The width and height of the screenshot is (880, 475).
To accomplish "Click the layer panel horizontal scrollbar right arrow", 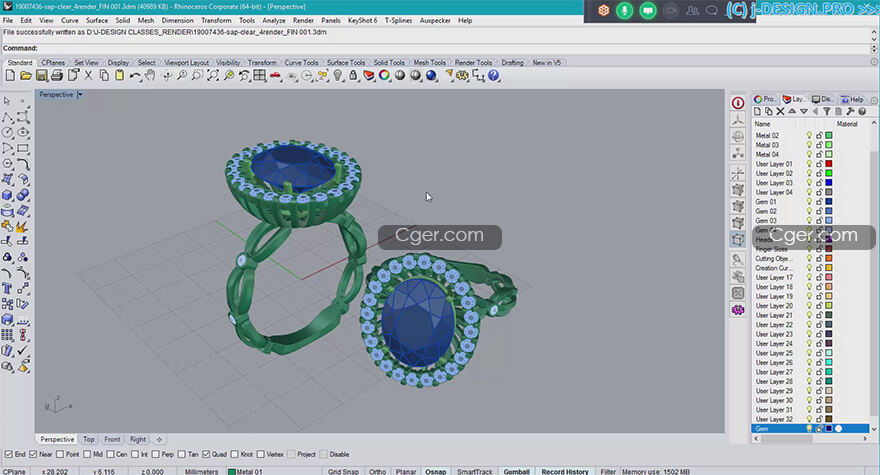I will pyautogui.click(x=864, y=439).
